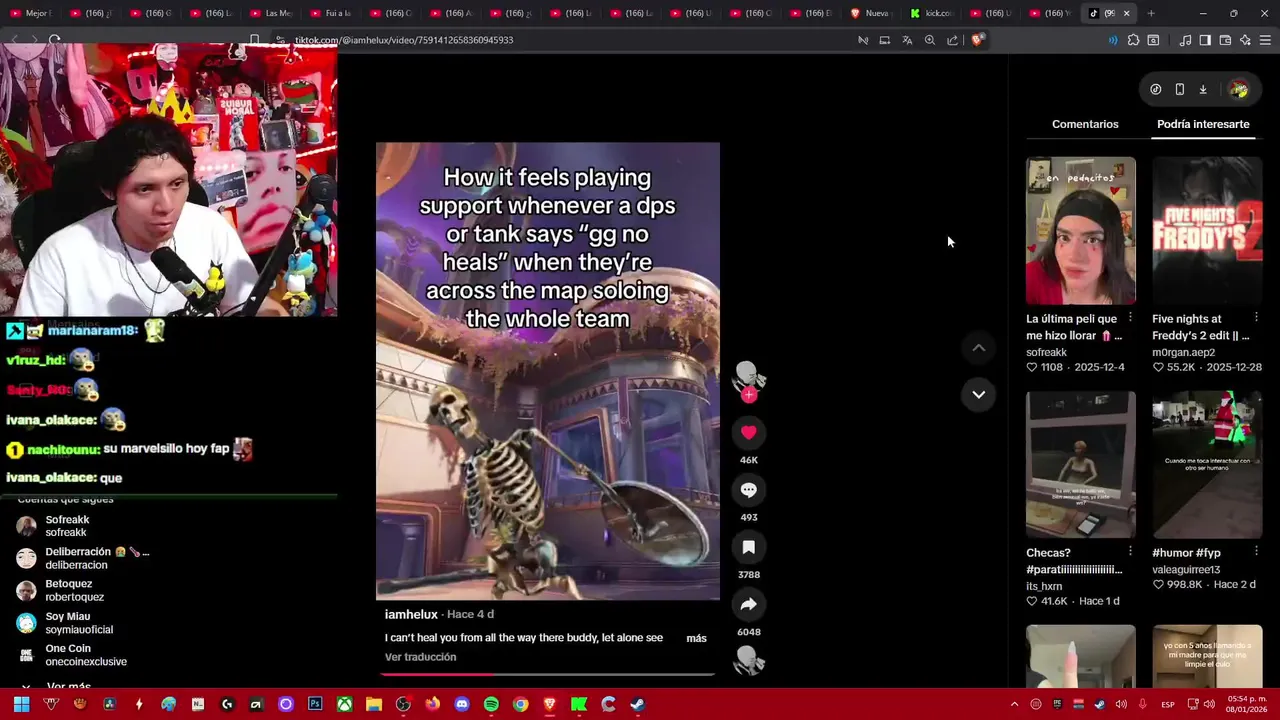Switch to the 'Las Me' YouTube tab
The height and width of the screenshot is (720, 1280).
pos(270,13)
